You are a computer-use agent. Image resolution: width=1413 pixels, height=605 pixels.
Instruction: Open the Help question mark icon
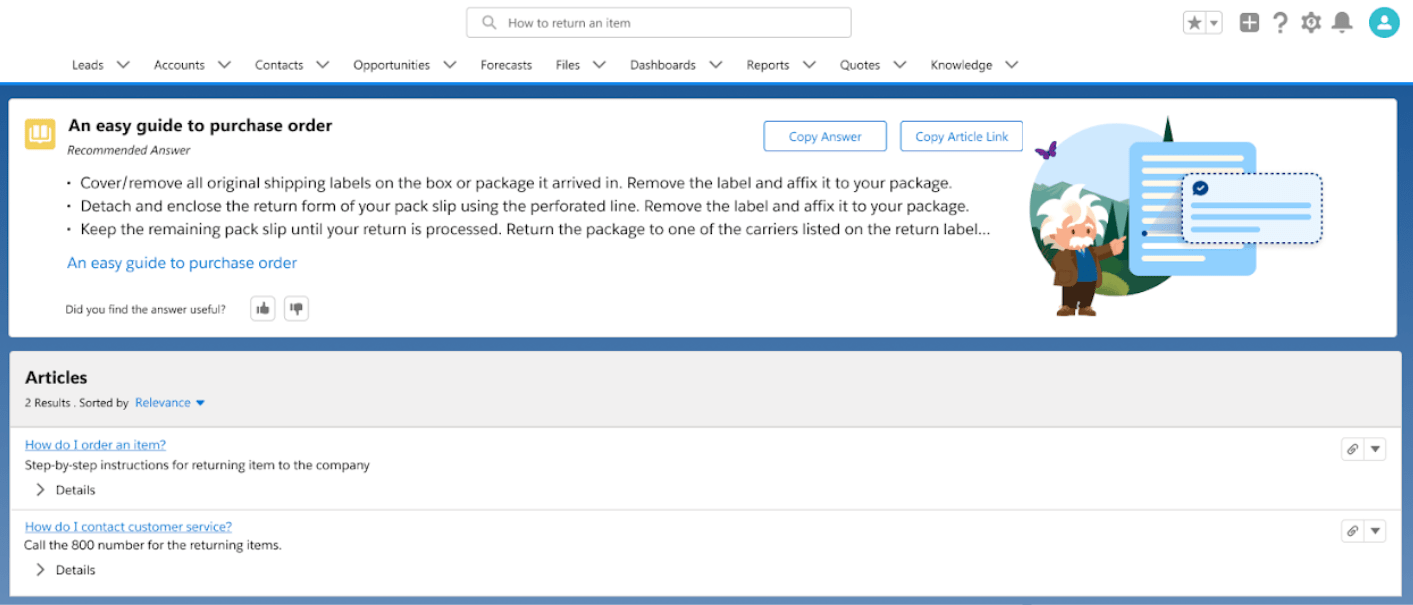1280,23
